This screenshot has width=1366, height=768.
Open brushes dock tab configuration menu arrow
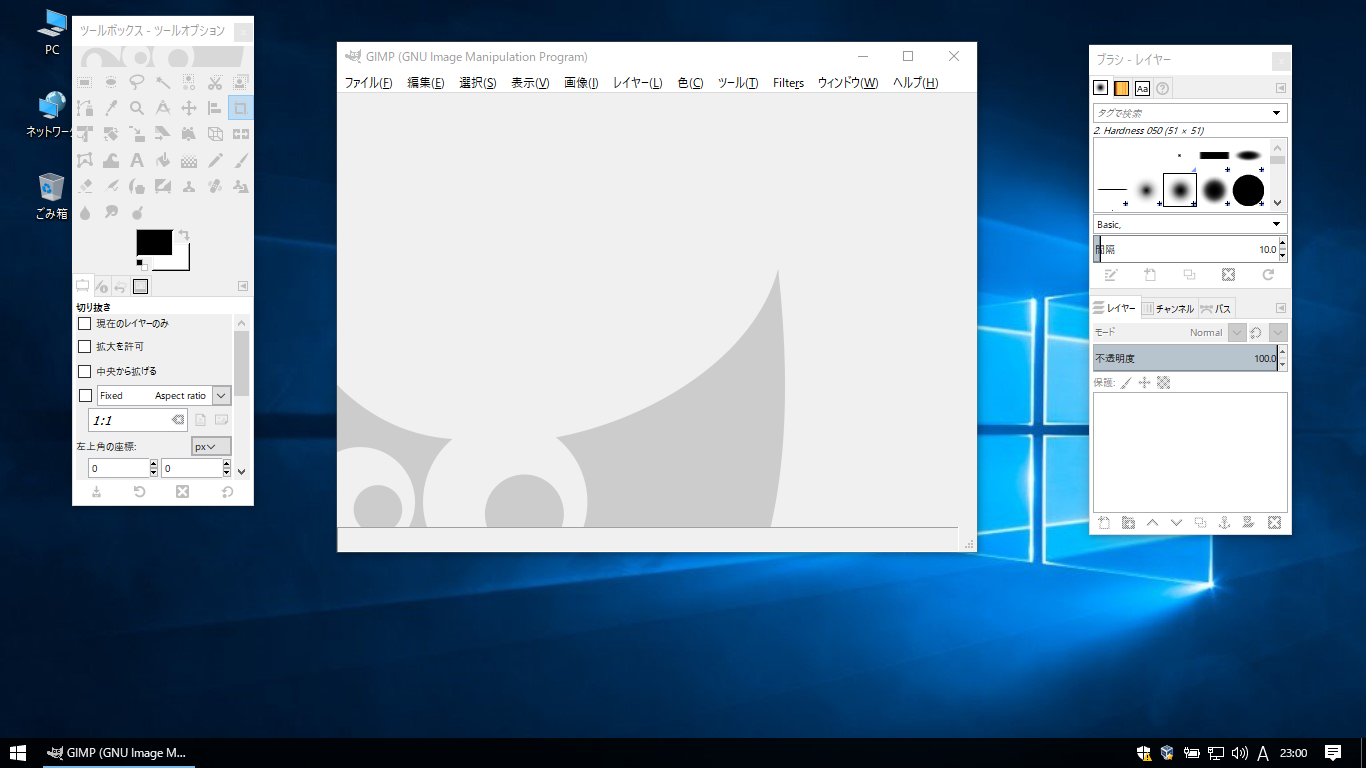click(x=1281, y=88)
